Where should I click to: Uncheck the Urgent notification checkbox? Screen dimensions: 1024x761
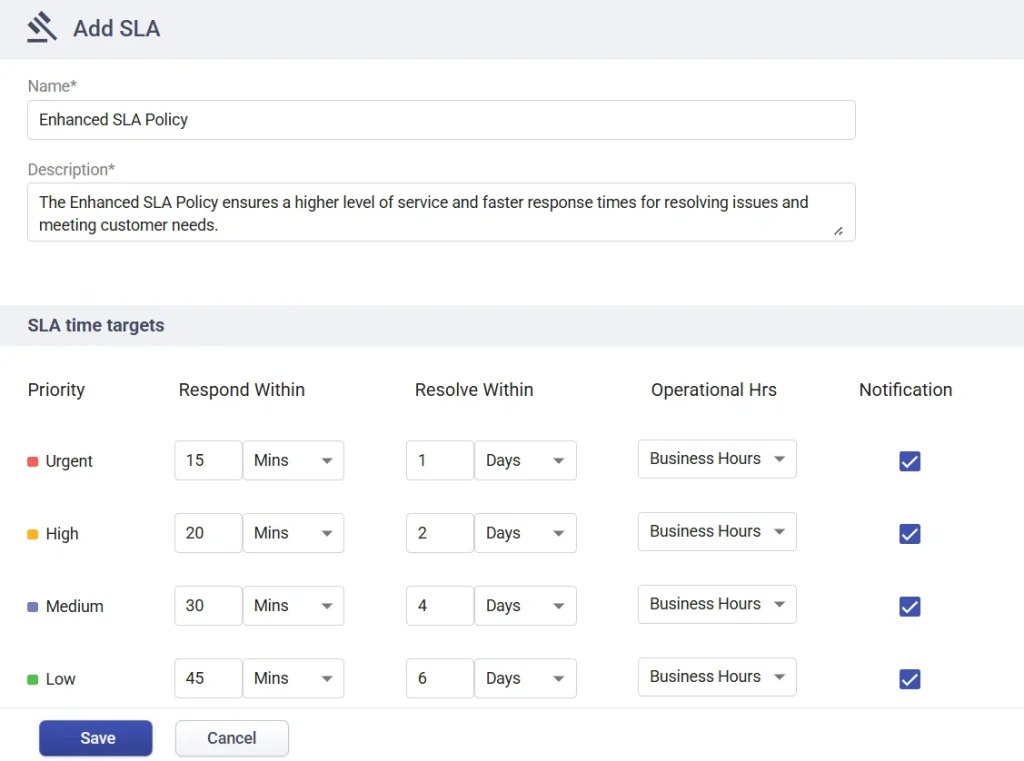(909, 461)
